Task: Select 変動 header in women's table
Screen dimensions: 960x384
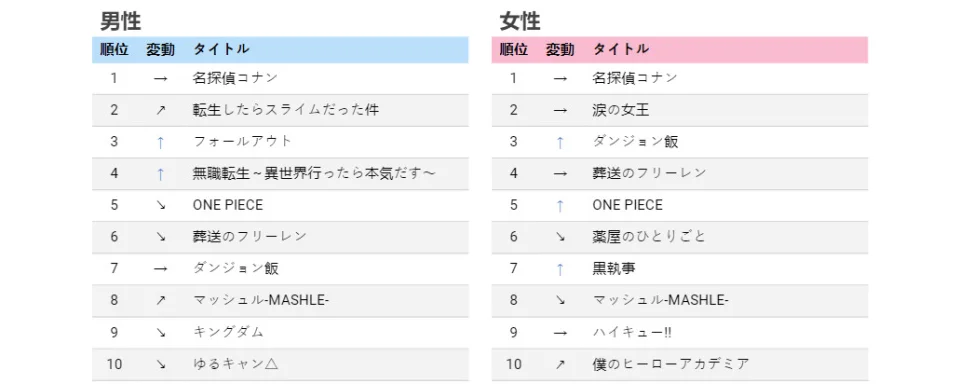Action: [x=560, y=50]
